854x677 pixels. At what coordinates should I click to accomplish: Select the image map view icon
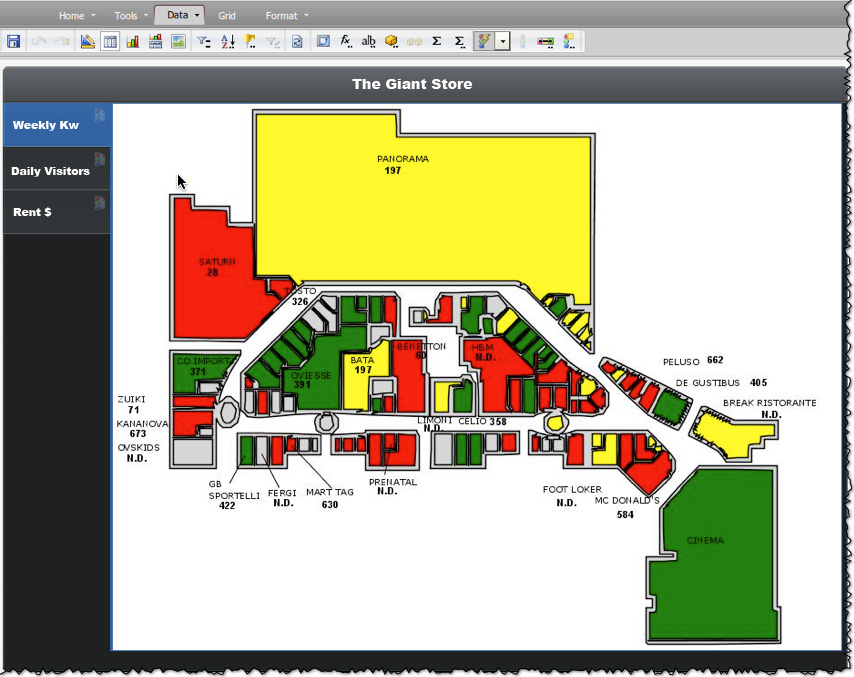pos(179,41)
